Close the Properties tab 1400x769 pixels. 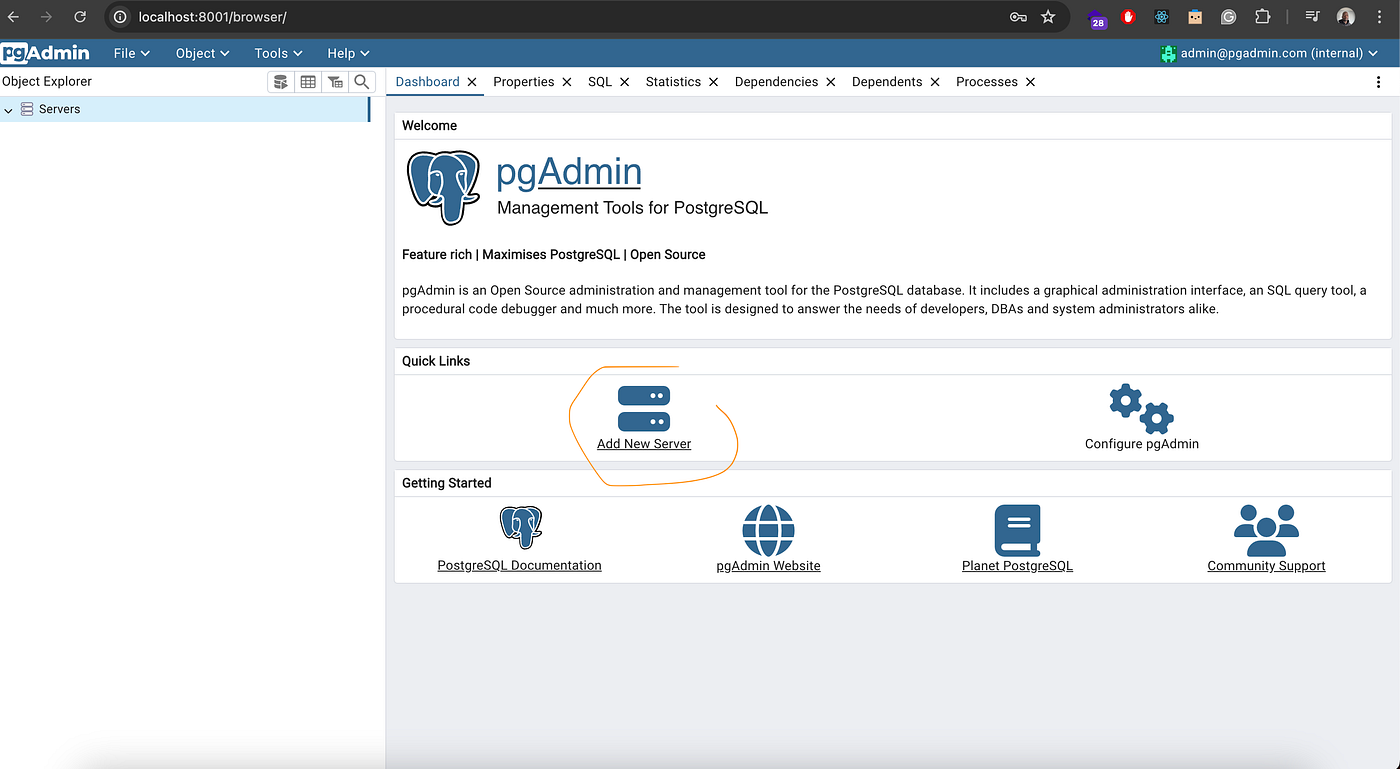click(x=567, y=82)
